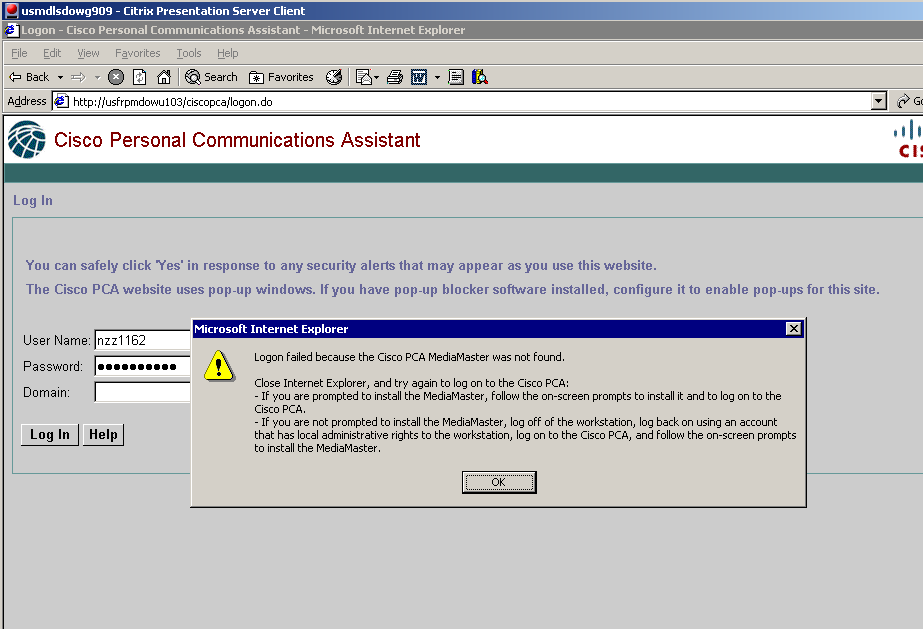Click the Log In heading text
The image size is (923, 629).
point(33,201)
